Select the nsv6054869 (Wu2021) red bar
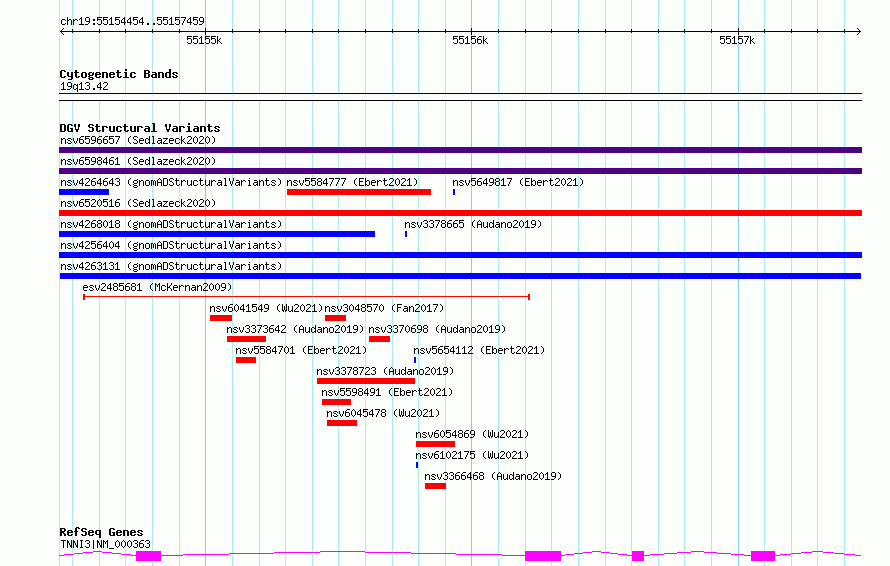The height and width of the screenshot is (566, 890). [x=435, y=444]
